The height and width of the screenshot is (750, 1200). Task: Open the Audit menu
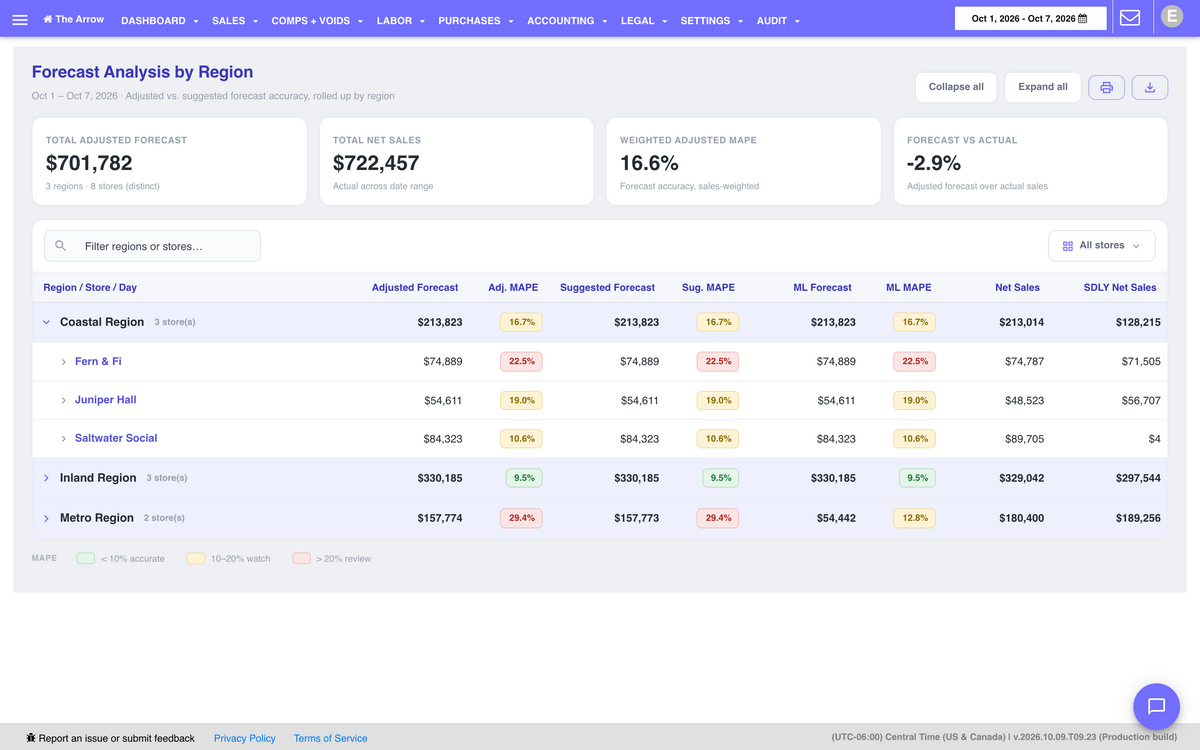point(778,21)
